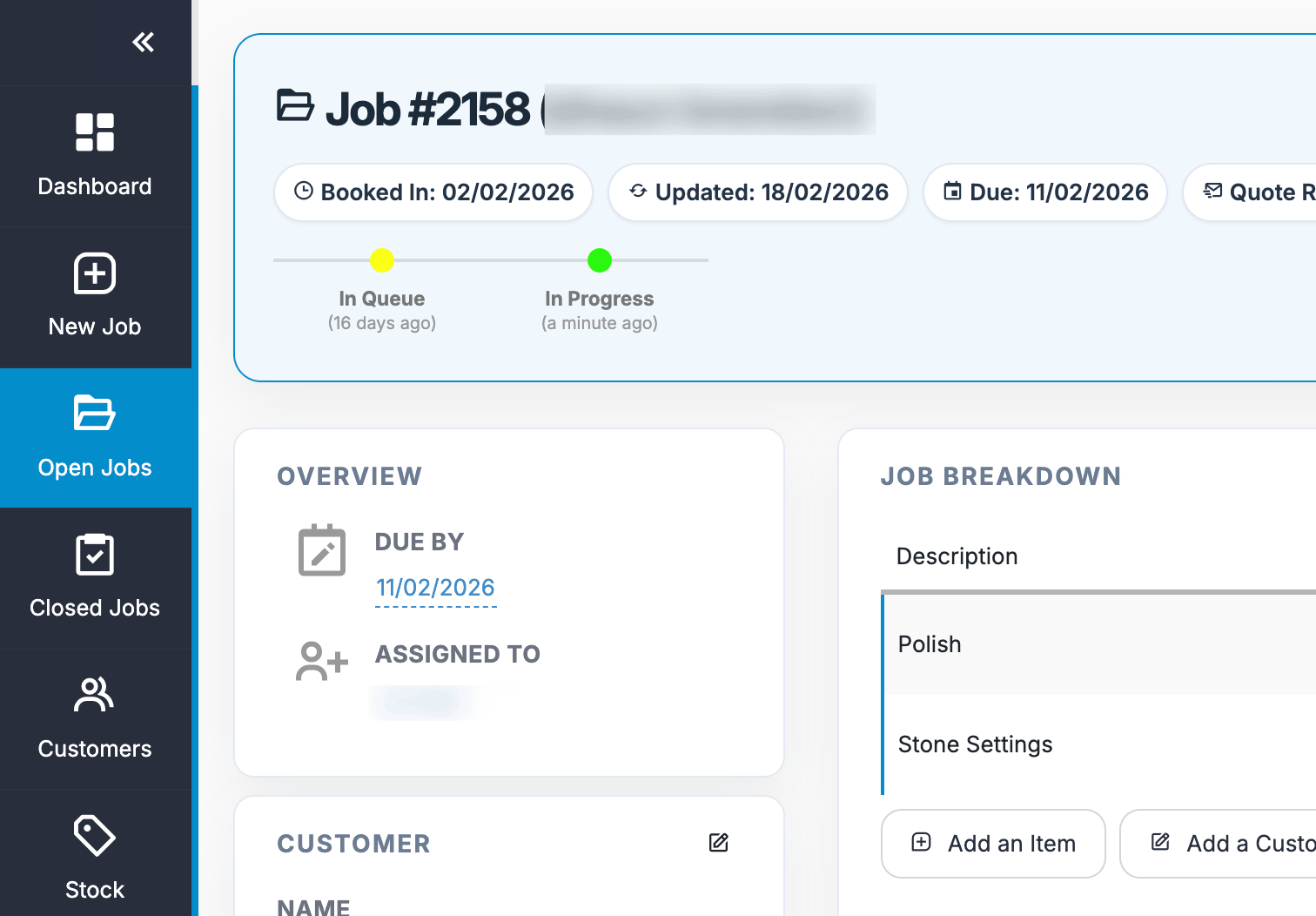Click the due date calendar edit icon
This screenshot has width=1316, height=916.
[322, 551]
